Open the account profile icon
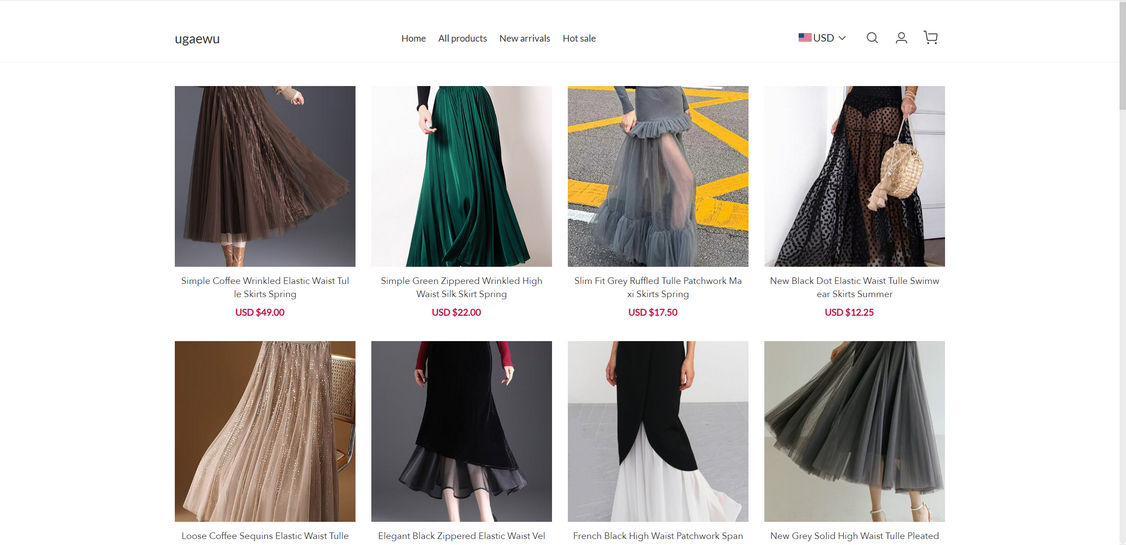The image size is (1126, 545). point(901,38)
